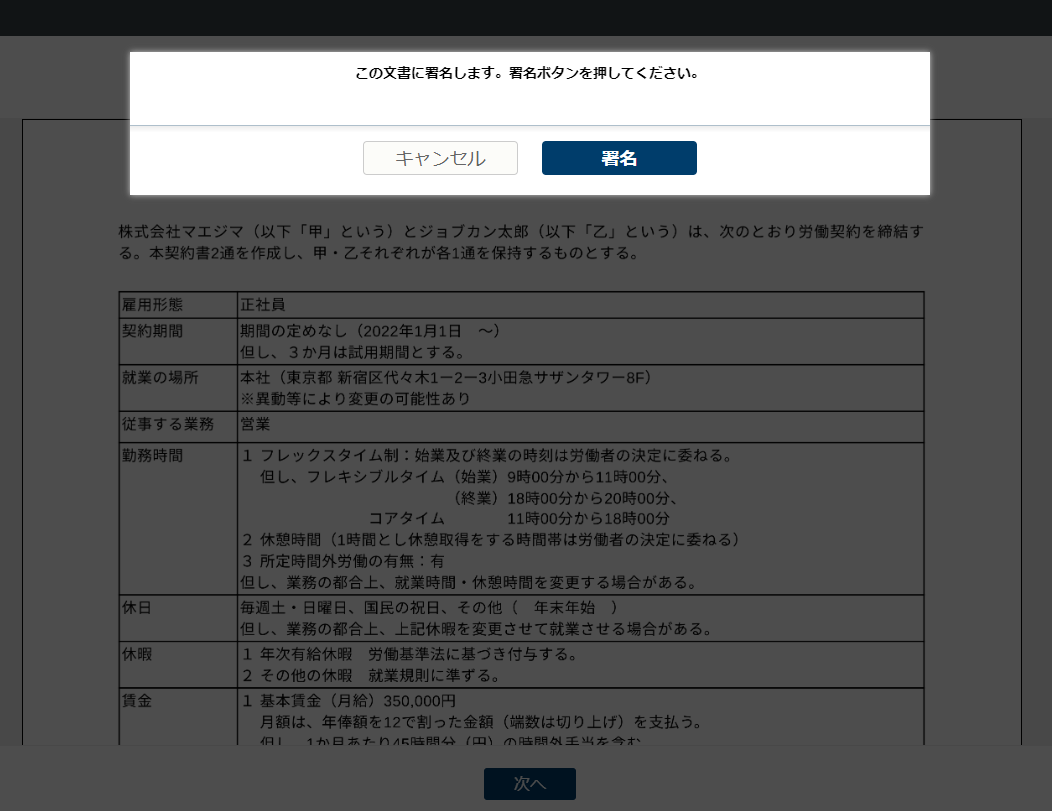Click the 署名 button to sign
Viewport: 1052px width, 811px height.
[619, 158]
